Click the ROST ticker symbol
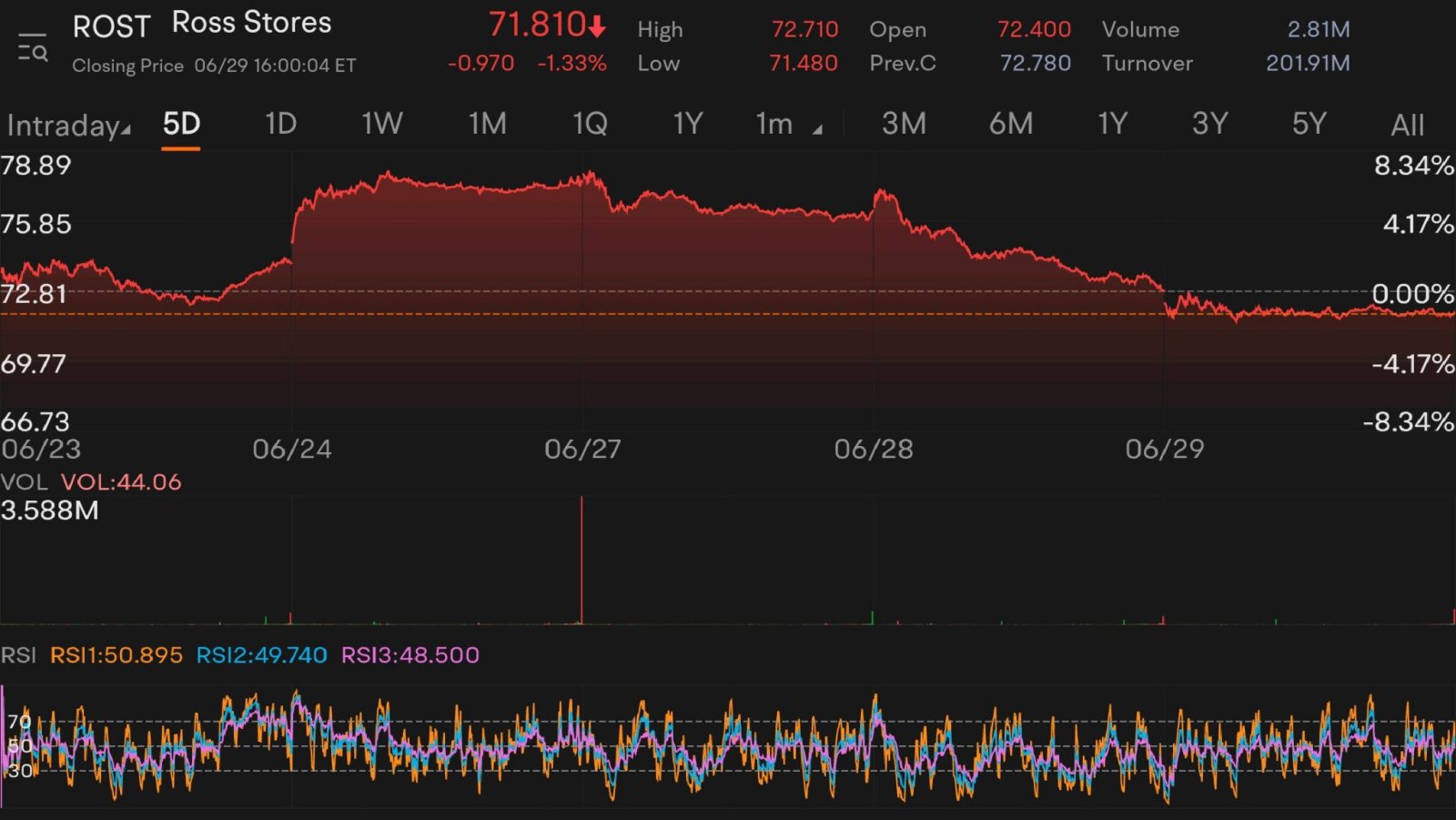1456x820 pixels. (x=111, y=27)
